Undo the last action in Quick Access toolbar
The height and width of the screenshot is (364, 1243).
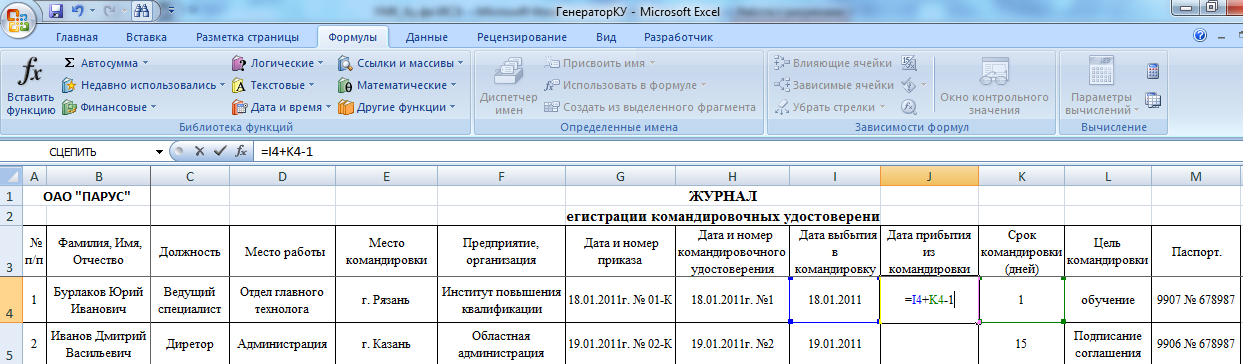78,10
